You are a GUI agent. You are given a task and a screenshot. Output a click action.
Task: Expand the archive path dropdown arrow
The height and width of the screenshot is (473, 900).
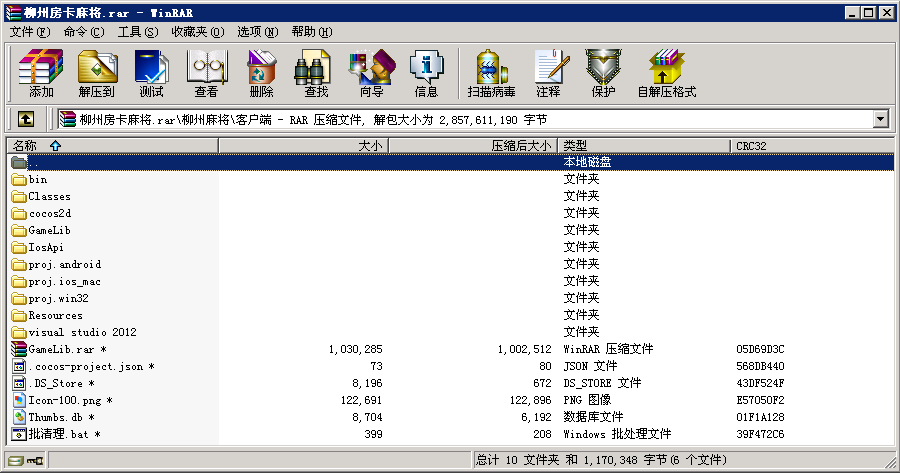(880, 119)
